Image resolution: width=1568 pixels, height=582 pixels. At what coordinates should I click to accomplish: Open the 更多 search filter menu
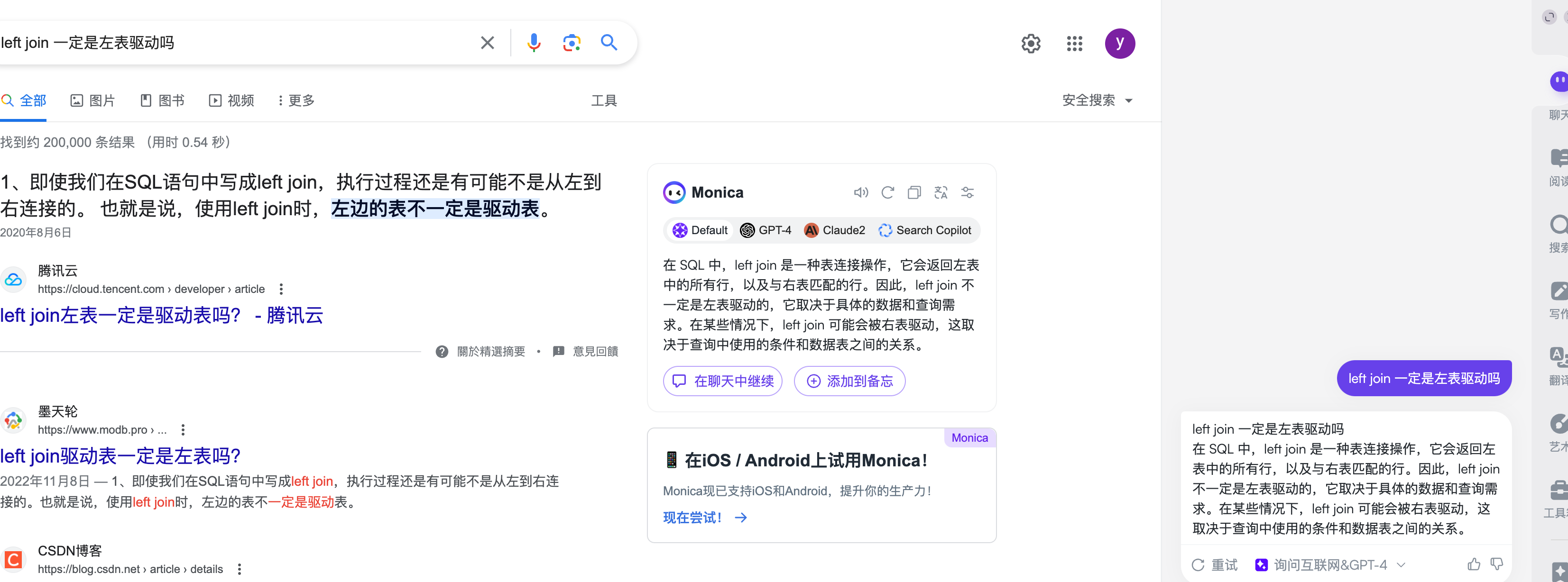pyautogui.click(x=296, y=100)
